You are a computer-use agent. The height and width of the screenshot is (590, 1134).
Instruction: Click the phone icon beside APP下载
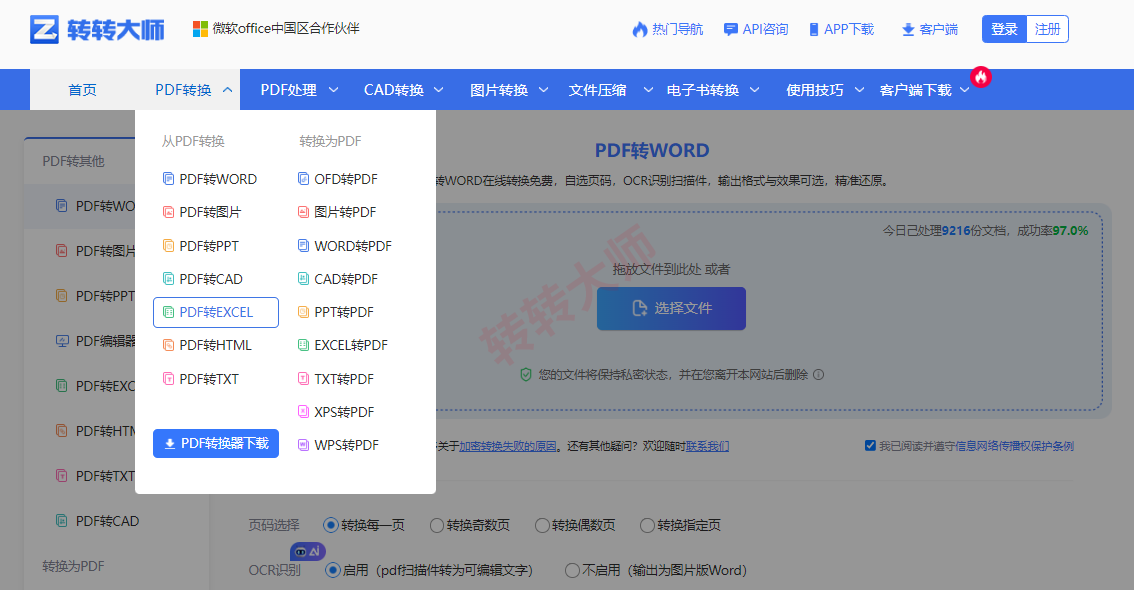tap(814, 30)
